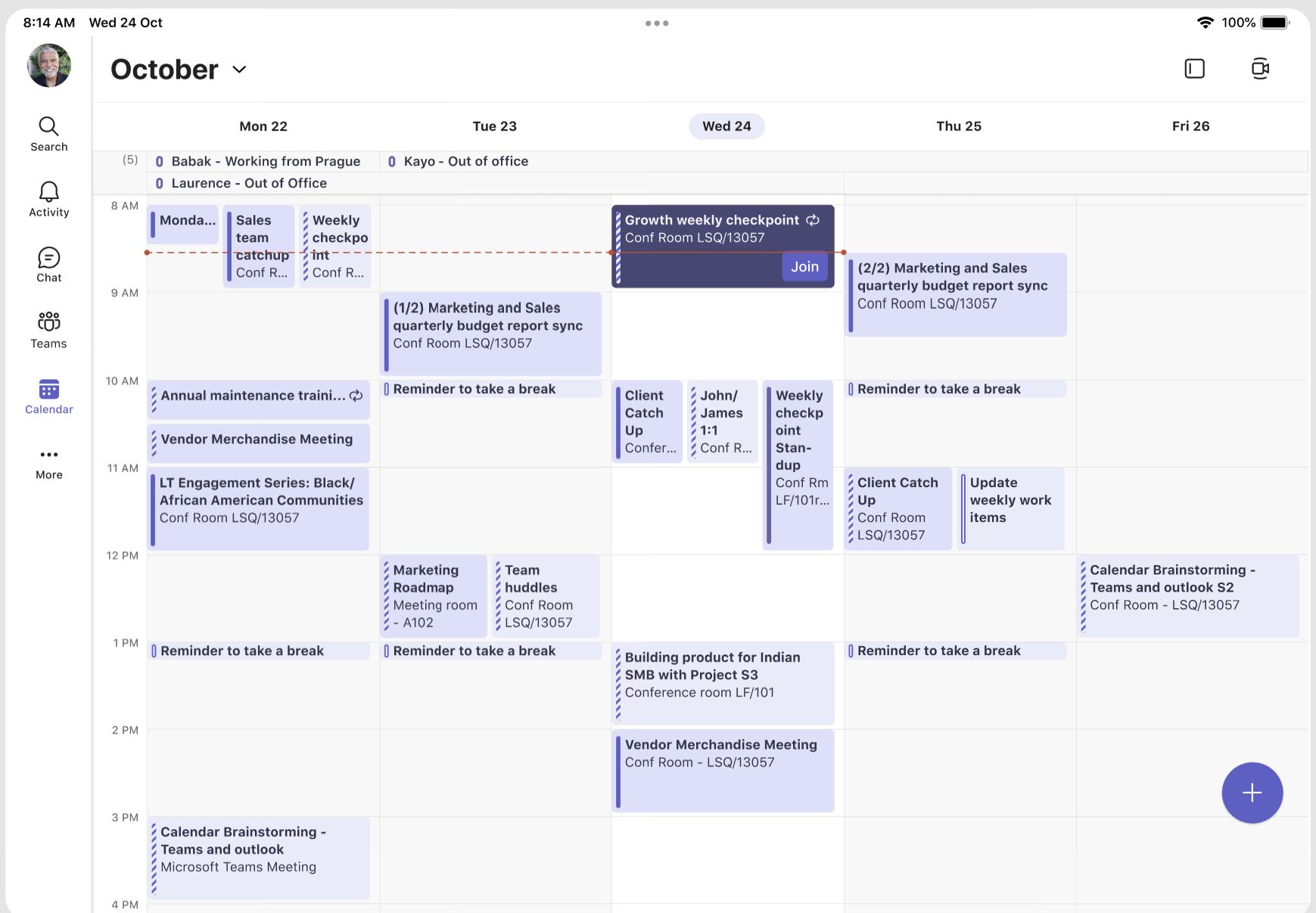1316x913 pixels.
Task: Open Calendar Brainstorming event on Friday
Action: 1188,596
